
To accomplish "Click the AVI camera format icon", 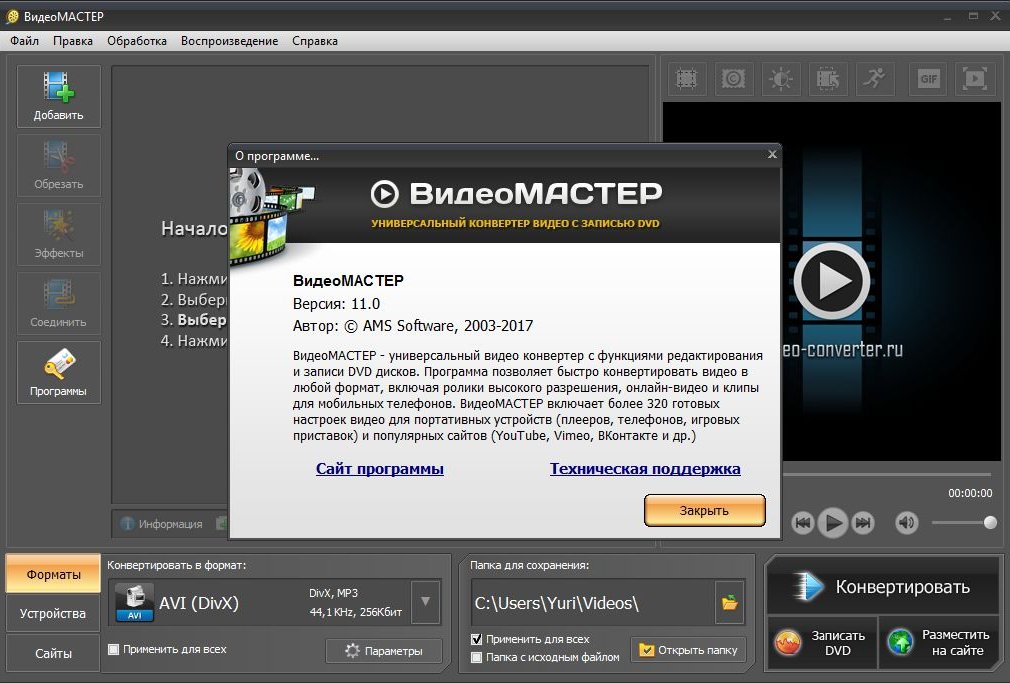I will pyautogui.click(x=135, y=602).
